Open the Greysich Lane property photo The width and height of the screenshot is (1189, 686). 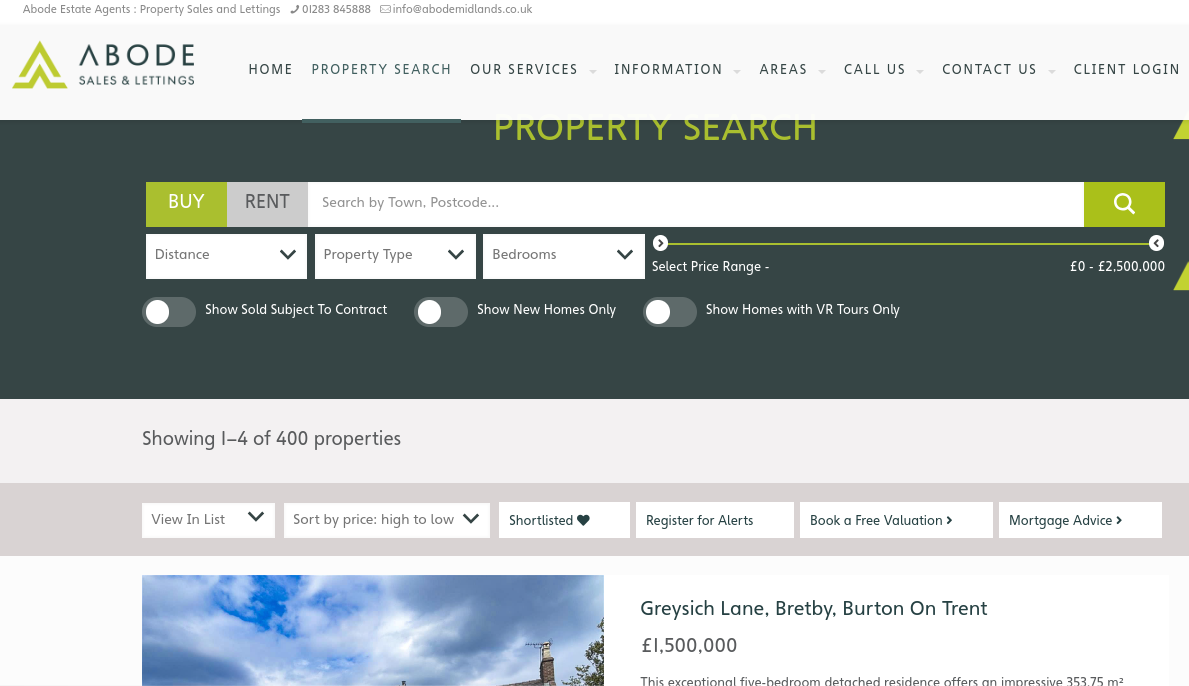(x=373, y=631)
